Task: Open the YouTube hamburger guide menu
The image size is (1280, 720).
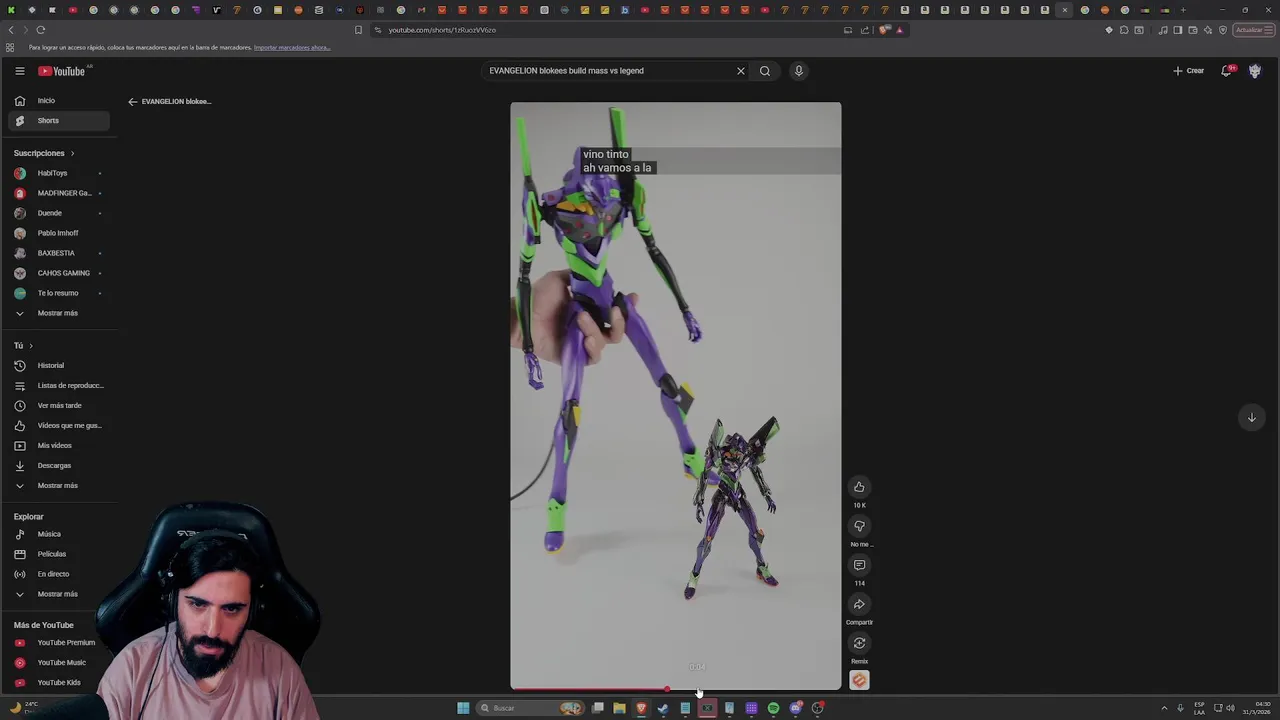Action: coord(19,71)
